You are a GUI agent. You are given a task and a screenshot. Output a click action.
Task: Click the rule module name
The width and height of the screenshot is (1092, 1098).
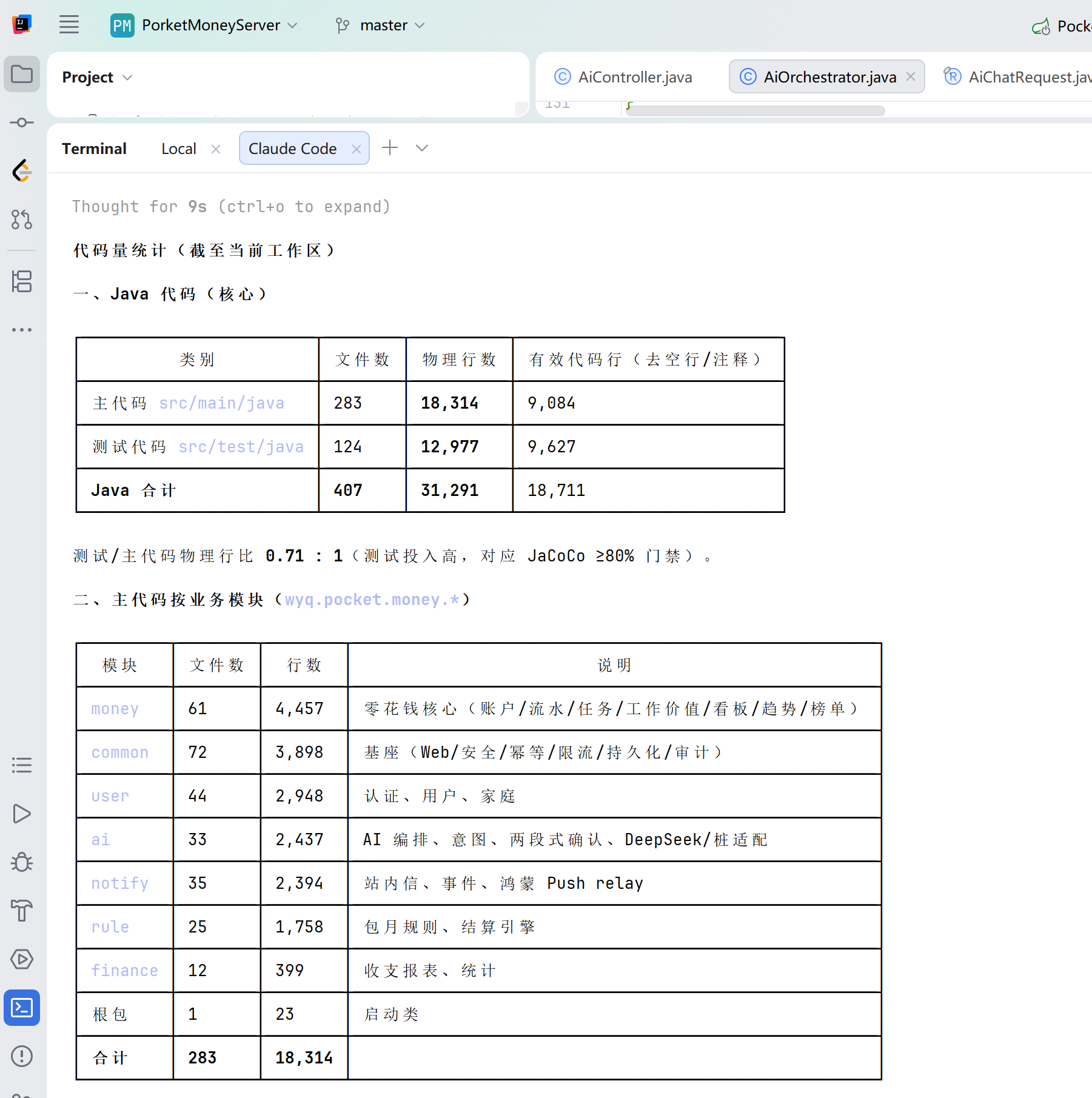click(110, 927)
